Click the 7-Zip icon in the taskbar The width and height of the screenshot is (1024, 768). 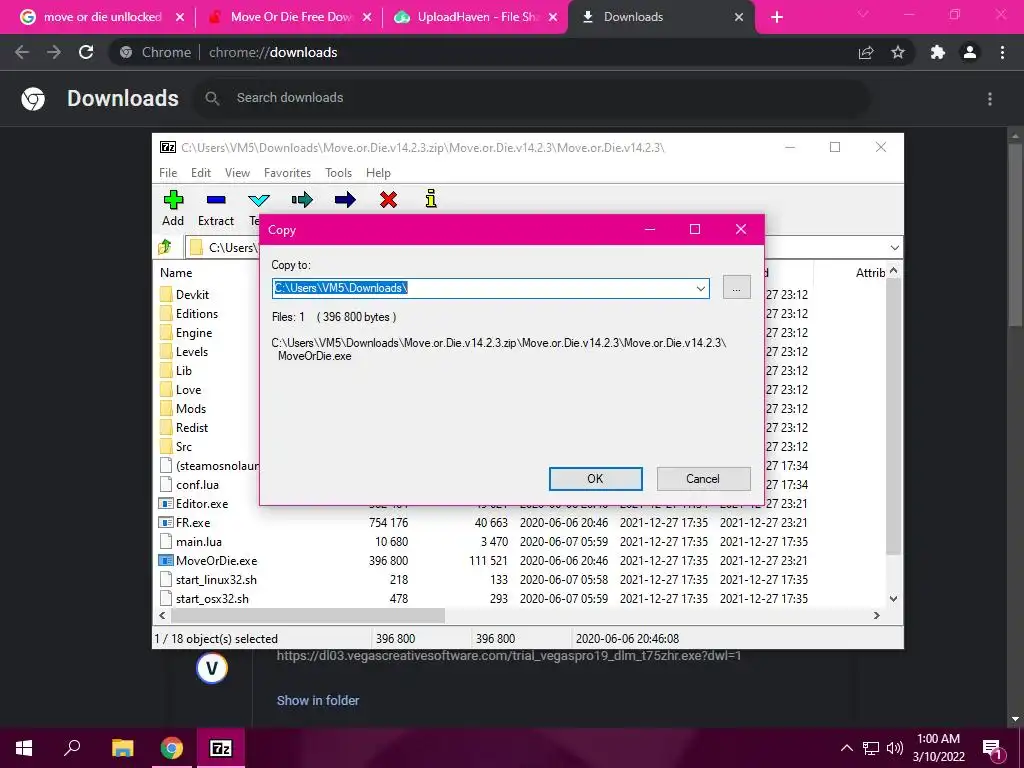point(221,748)
